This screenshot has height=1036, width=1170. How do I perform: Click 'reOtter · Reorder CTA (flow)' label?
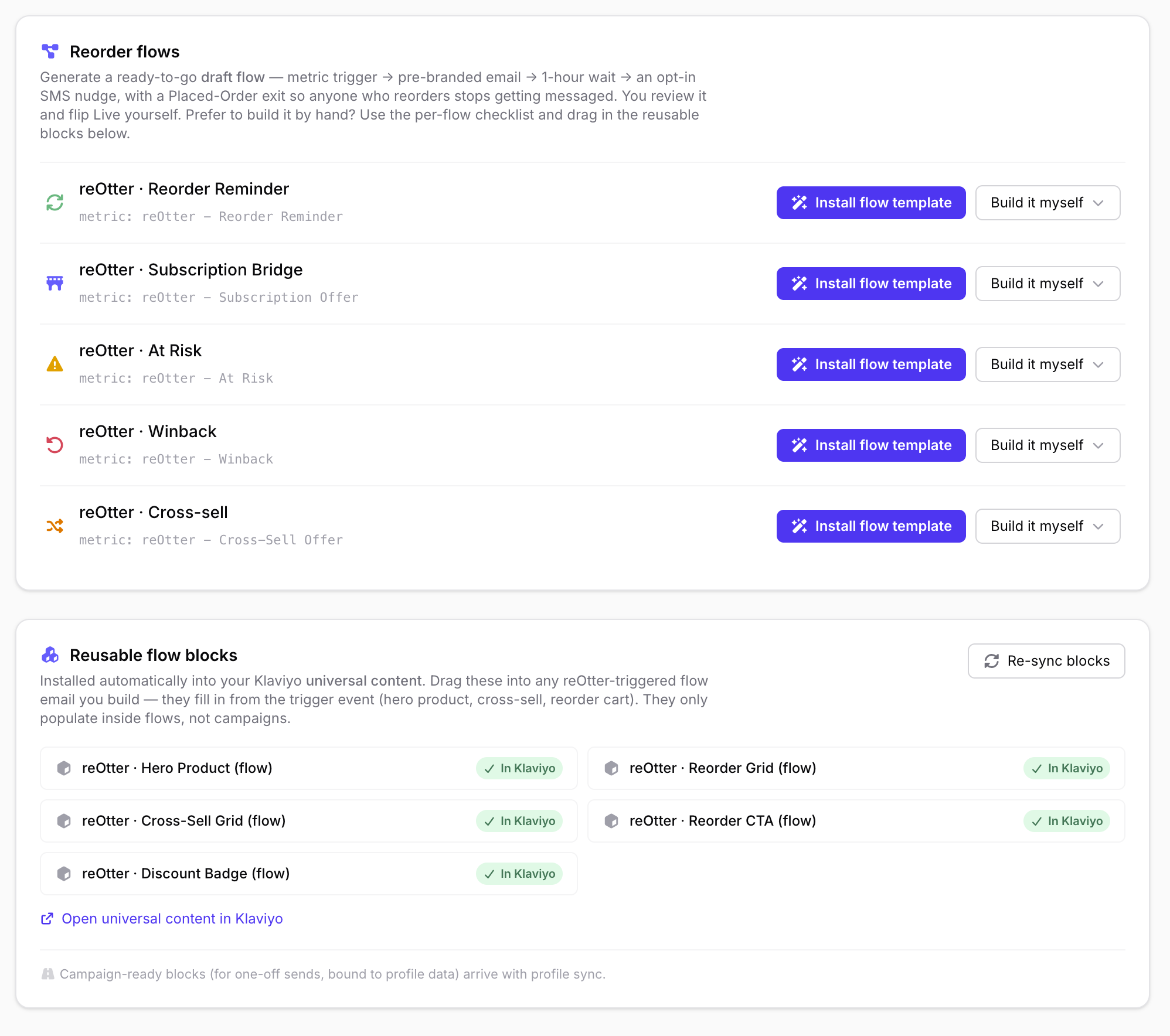coord(723,821)
